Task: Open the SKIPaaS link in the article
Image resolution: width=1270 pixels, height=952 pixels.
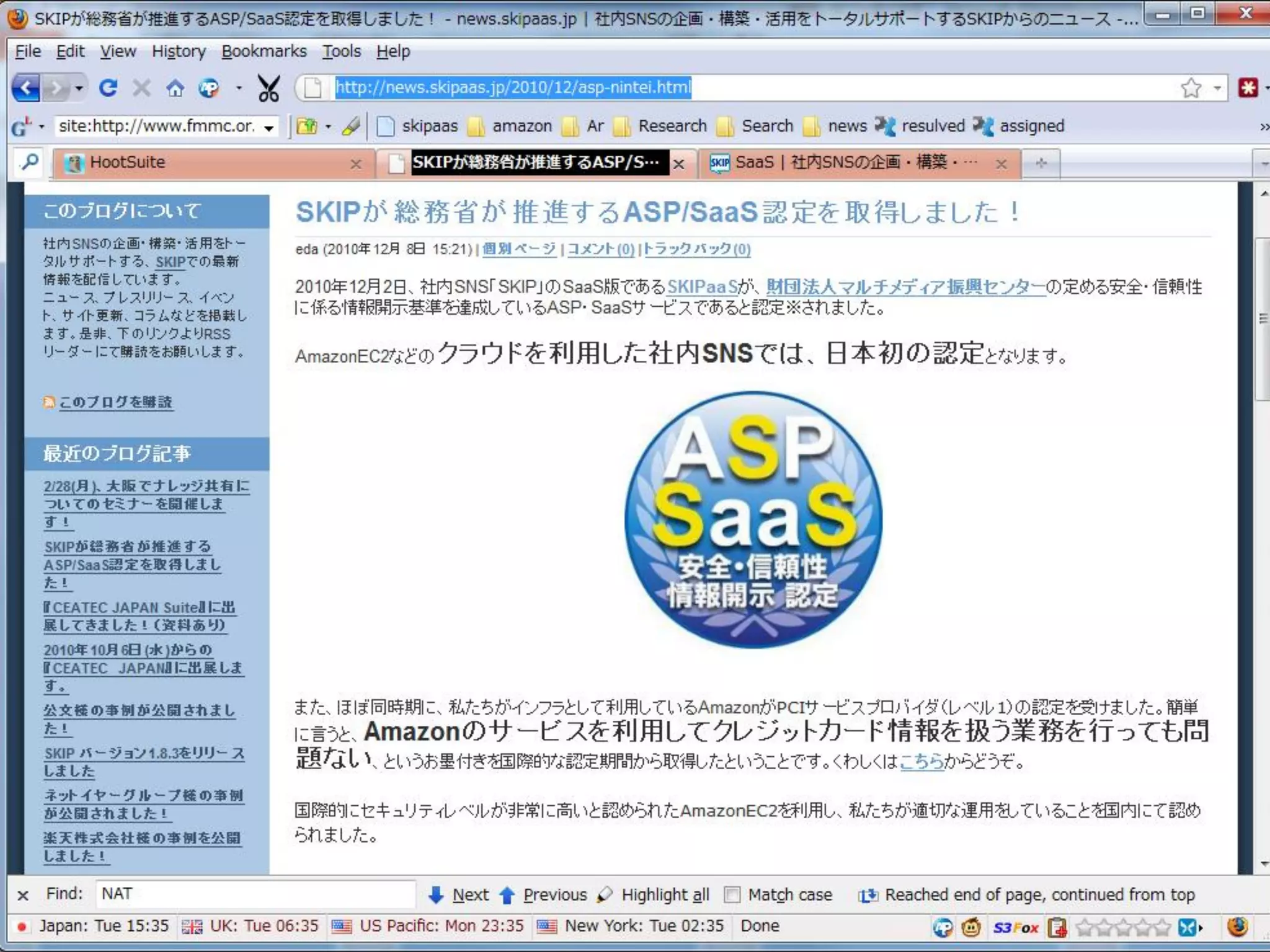Action: [702, 286]
